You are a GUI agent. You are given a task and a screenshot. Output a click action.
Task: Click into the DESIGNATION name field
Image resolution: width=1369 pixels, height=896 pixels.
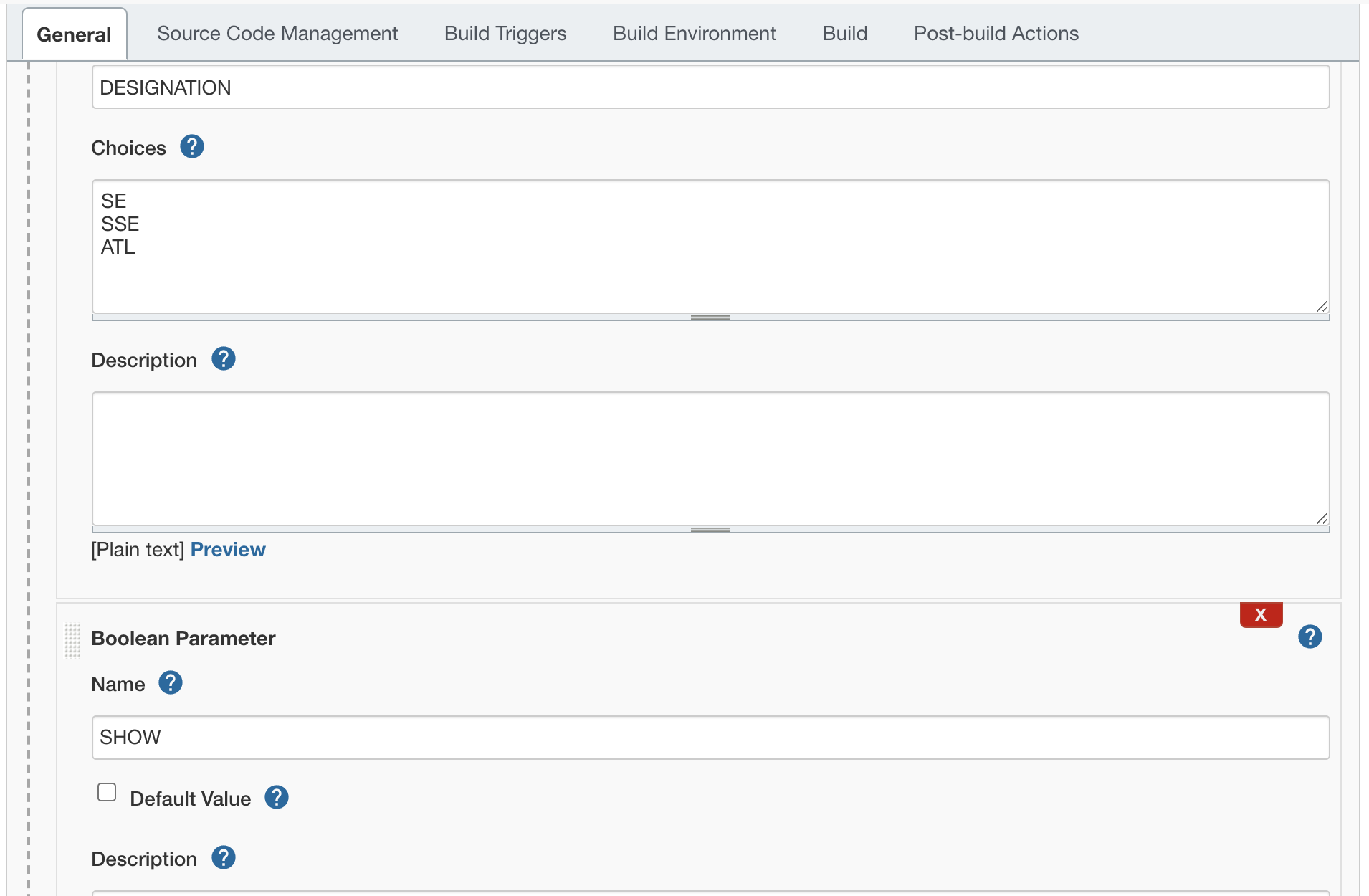click(x=710, y=87)
